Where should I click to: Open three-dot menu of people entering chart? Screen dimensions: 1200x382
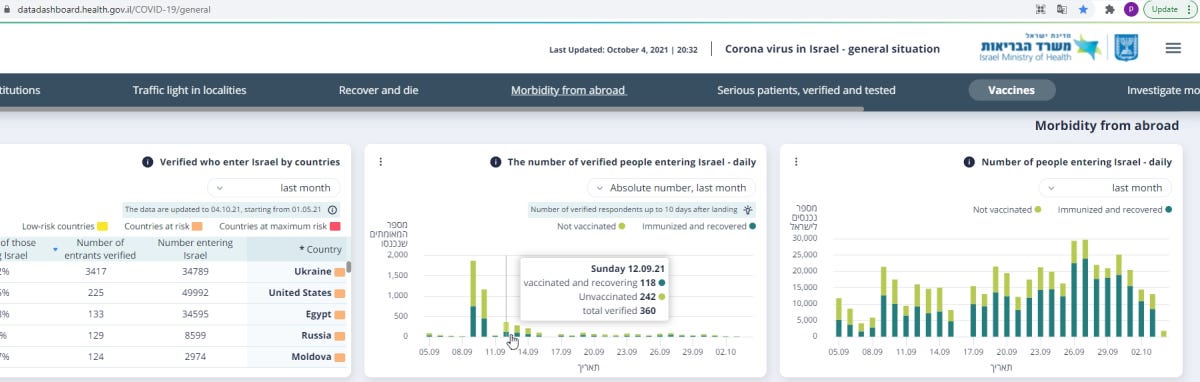pos(797,162)
